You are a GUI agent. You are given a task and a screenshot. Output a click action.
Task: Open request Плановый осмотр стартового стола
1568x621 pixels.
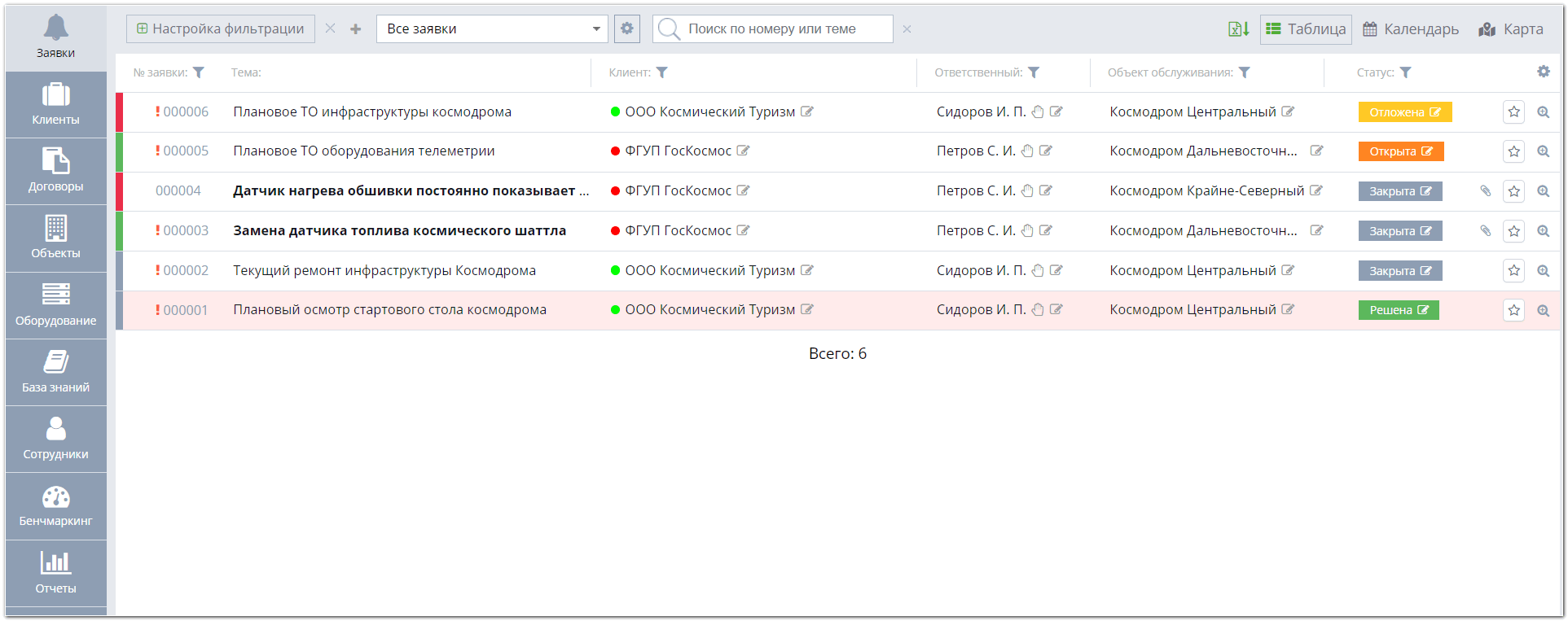[x=389, y=309]
